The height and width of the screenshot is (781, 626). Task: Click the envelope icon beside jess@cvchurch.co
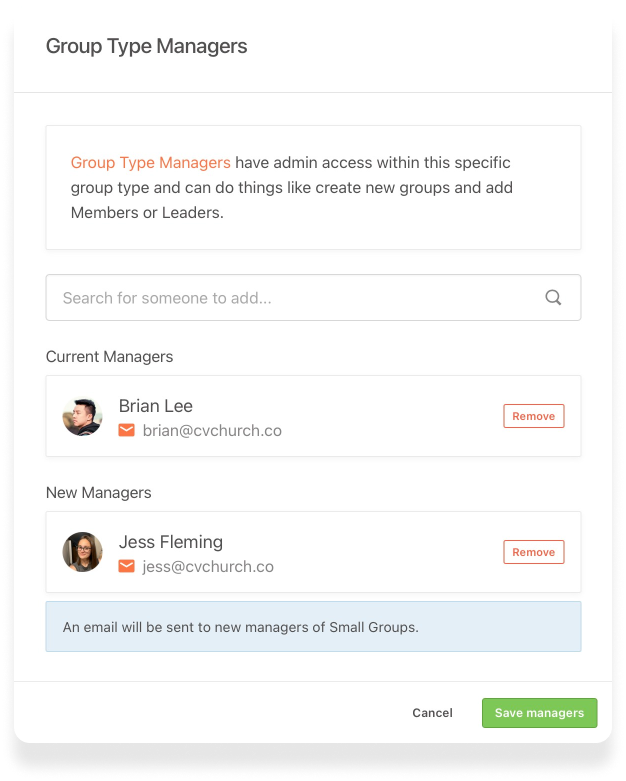pyautogui.click(x=127, y=567)
